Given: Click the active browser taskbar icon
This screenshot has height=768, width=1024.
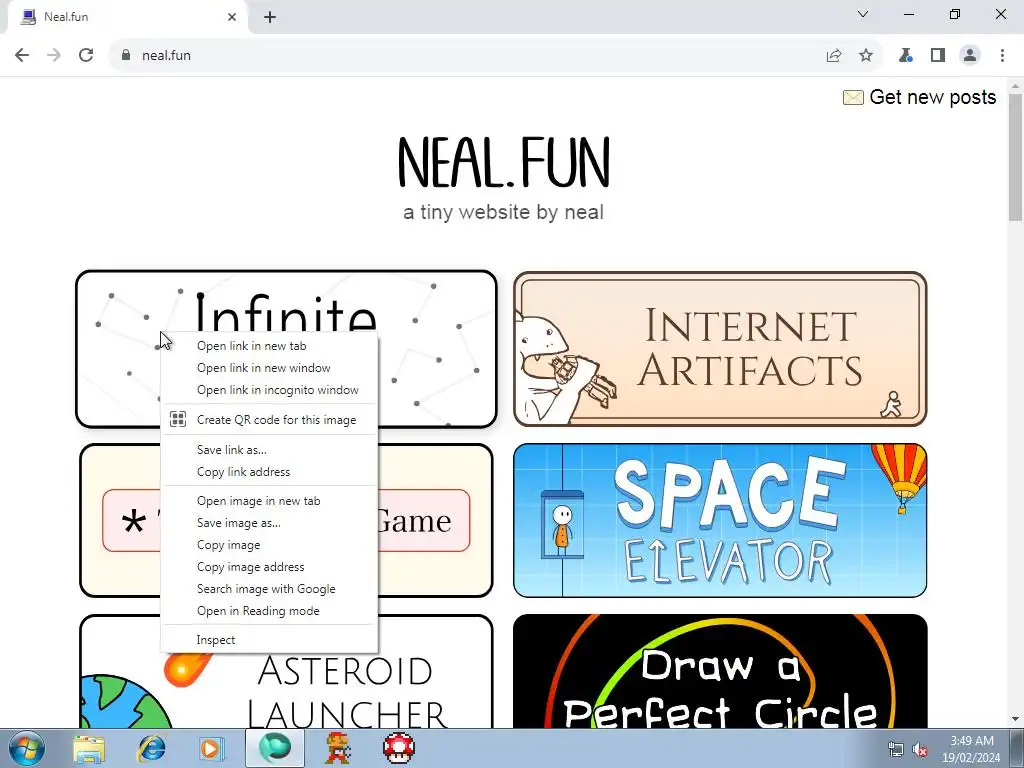Looking at the screenshot, I should [x=274, y=748].
